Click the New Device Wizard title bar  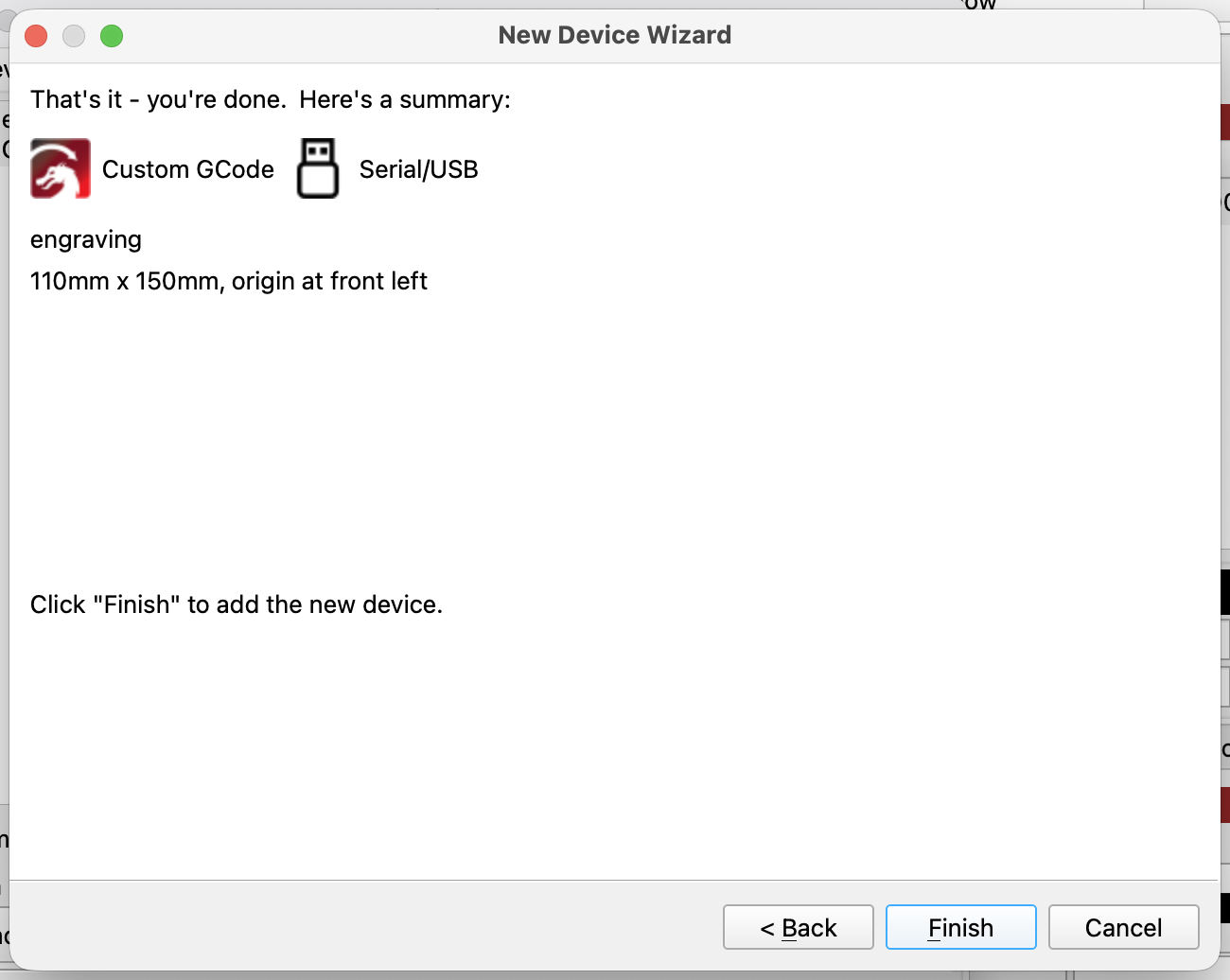tap(614, 35)
